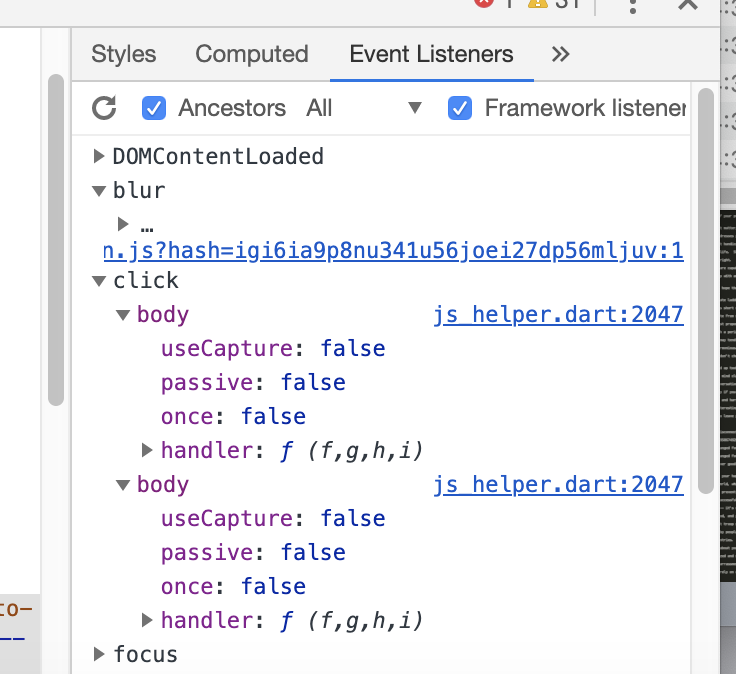The image size is (736, 674).
Task: Collapse the blur event group
Action: coord(99,191)
